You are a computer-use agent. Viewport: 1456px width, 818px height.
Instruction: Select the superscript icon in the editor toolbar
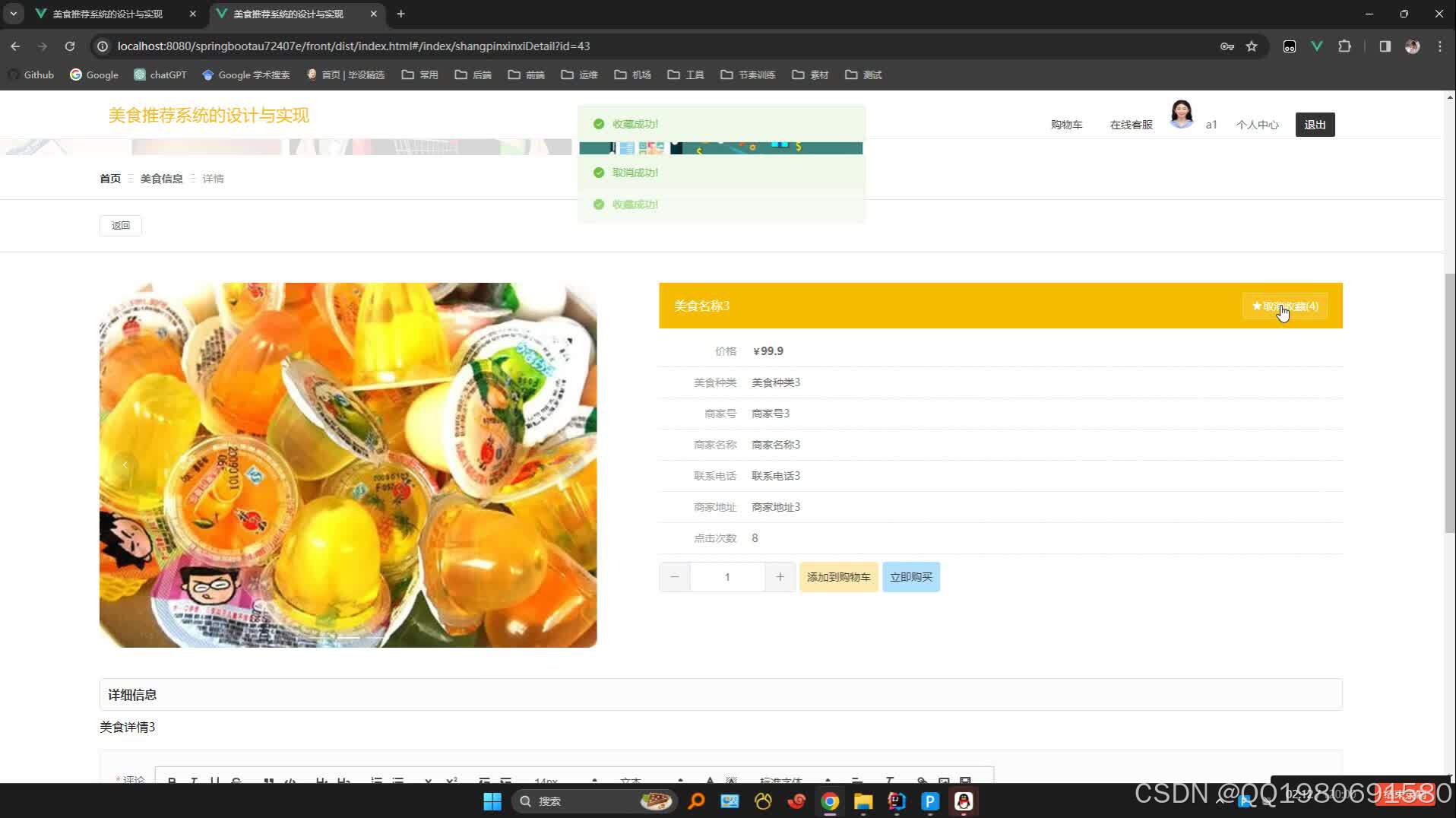(x=451, y=782)
